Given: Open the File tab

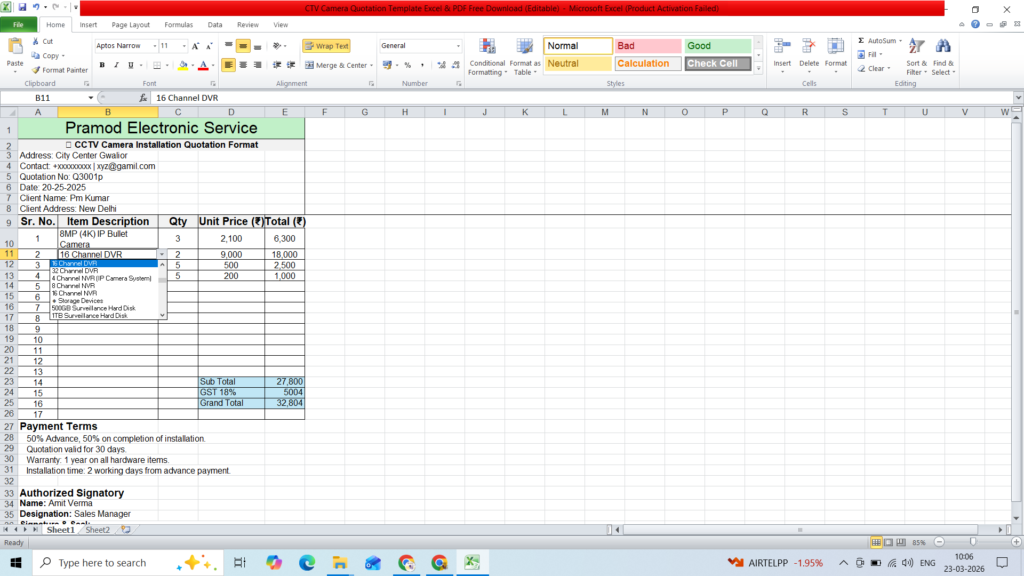Looking at the screenshot, I should pyautogui.click(x=18, y=25).
